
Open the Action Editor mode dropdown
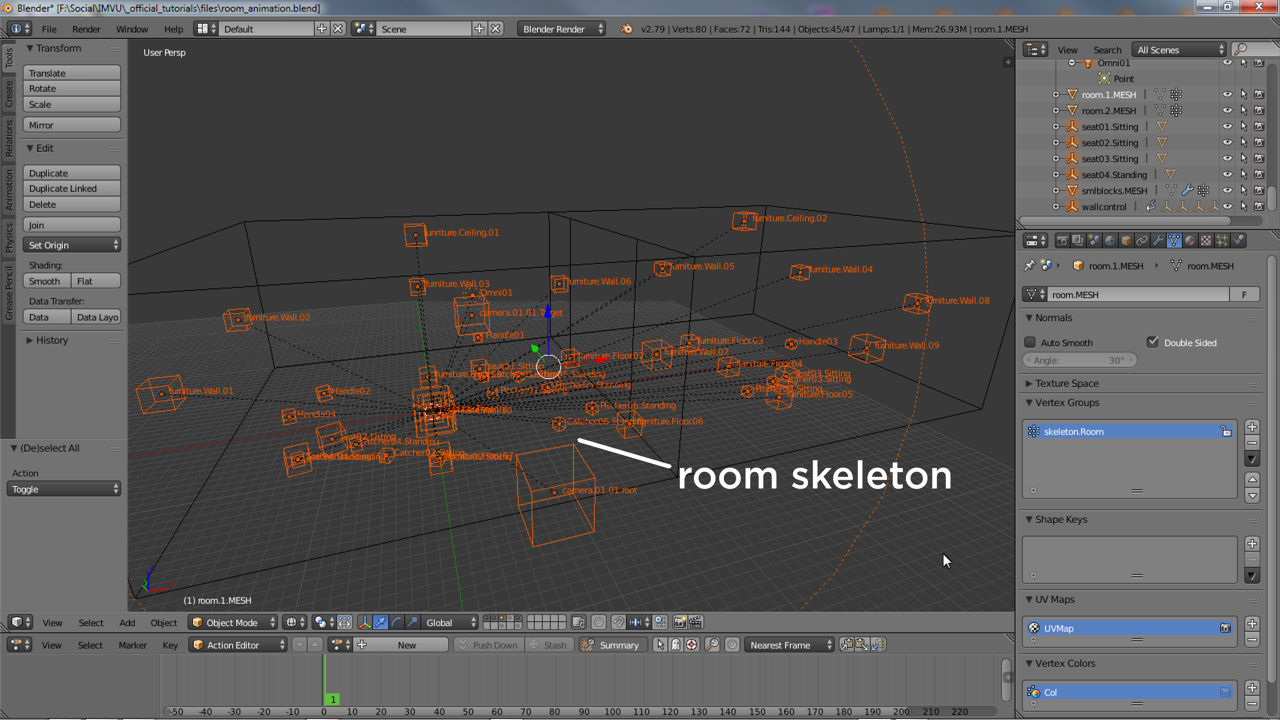click(x=240, y=645)
